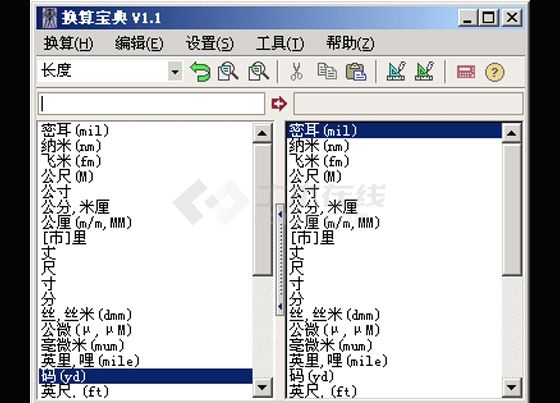Select 纳米(nm) in the left list
Image resolution: width=560 pixels, height=403 pixels.
click(x=146, y=146)
